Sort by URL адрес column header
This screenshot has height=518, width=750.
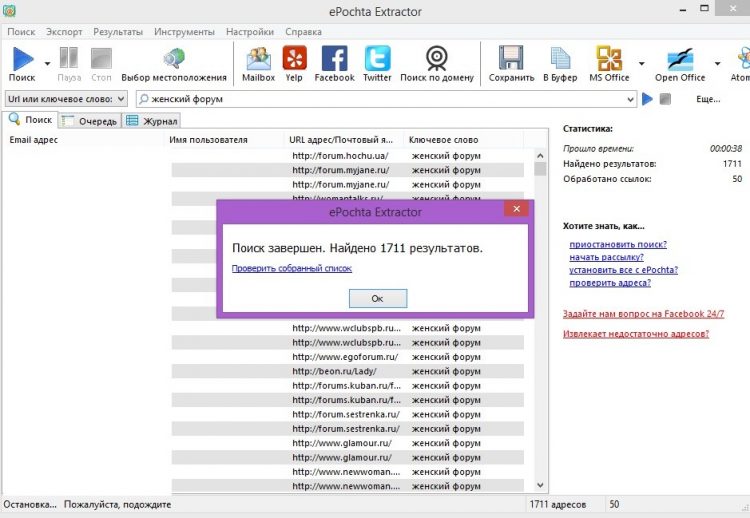tap(344, 140)
